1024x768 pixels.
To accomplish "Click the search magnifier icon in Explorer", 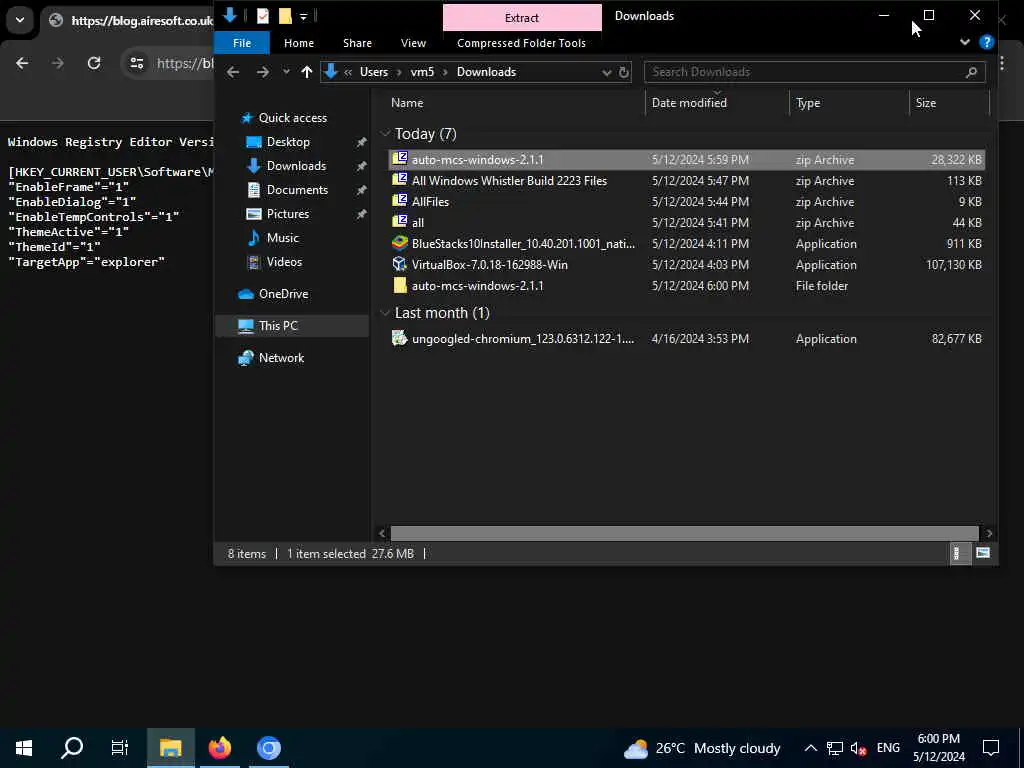I will [971, 72].
